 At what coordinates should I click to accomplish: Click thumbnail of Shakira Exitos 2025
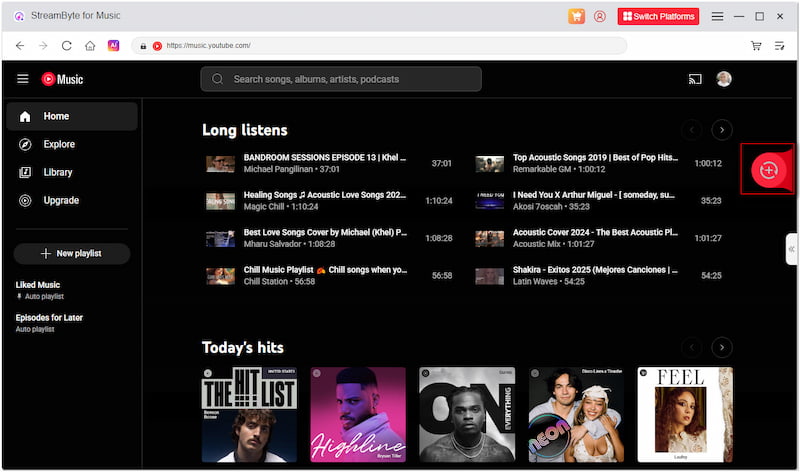[490, 276]
